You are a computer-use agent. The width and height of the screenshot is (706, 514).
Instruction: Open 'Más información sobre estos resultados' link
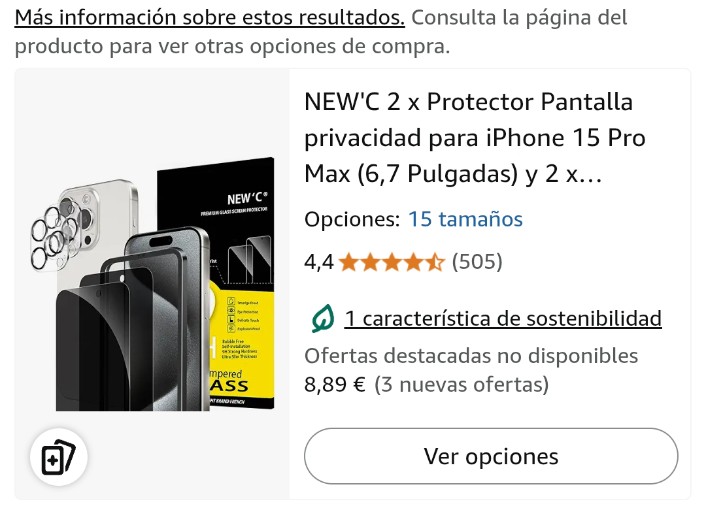(x=210, y=18)
